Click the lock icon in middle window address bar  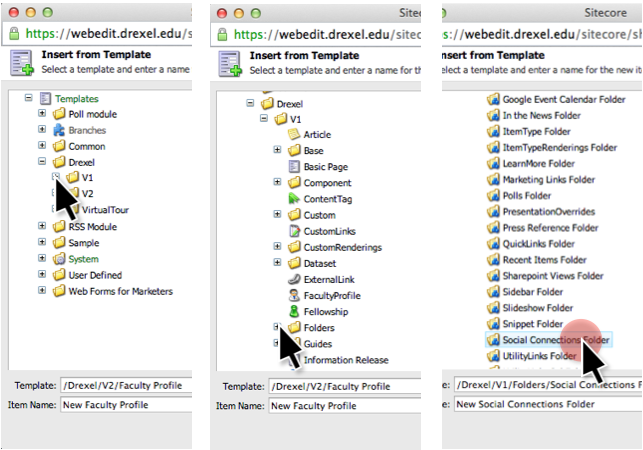click(222, 34)
